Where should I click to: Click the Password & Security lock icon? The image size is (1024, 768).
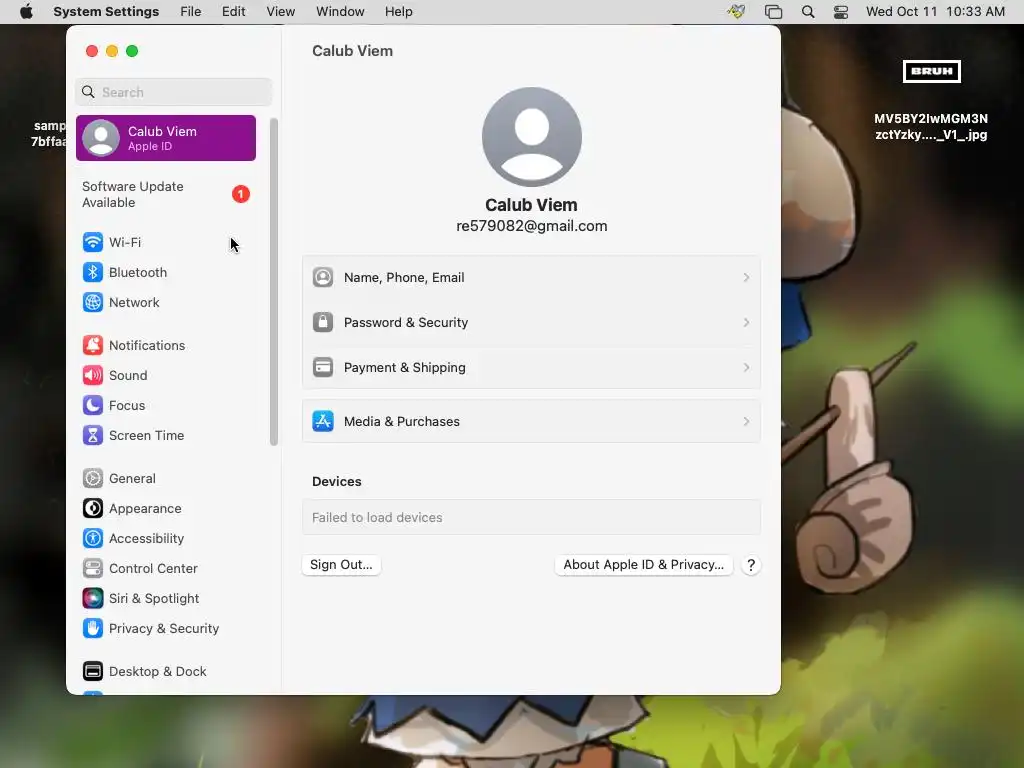point(323,323)
